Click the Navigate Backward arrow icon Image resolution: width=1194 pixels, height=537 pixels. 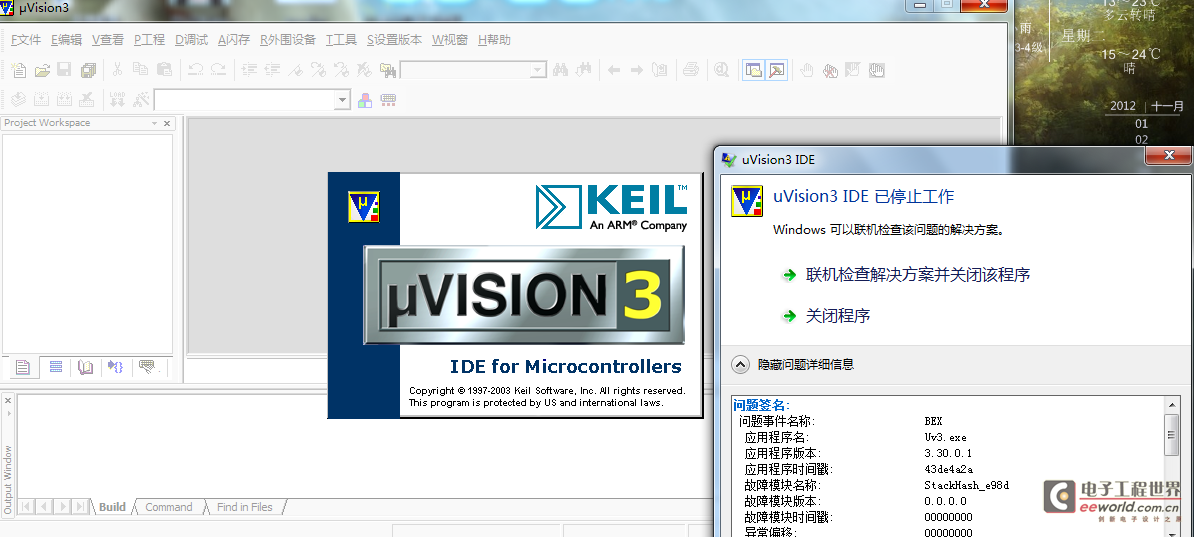pos(614,70)
